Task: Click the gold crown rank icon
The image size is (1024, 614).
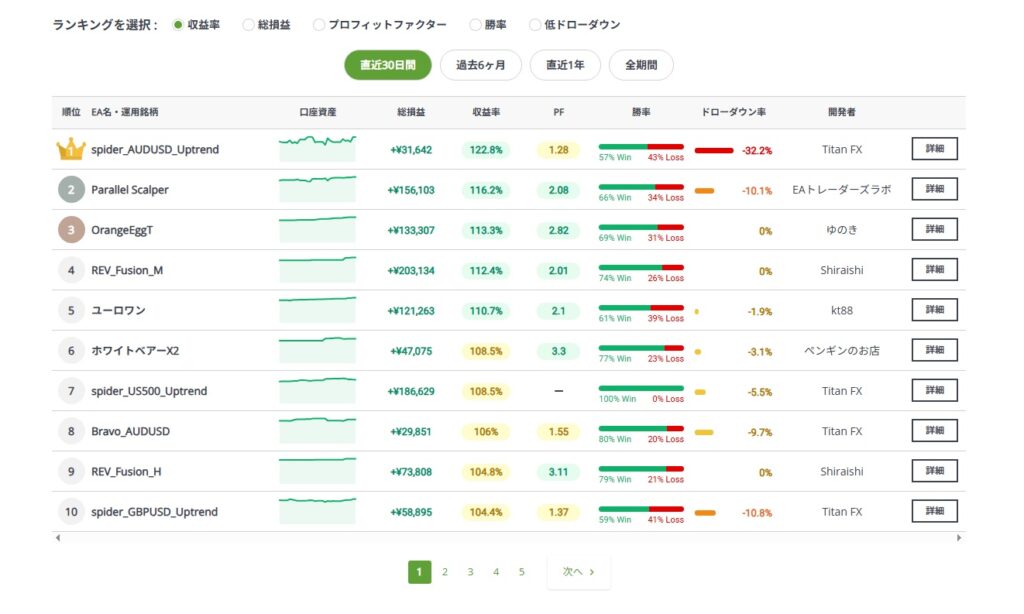Action: tap(70, 148)
